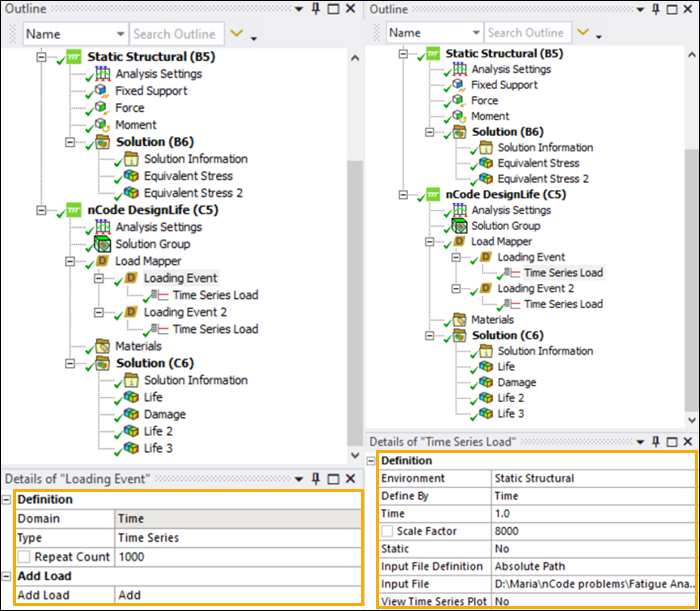Enable the Repeat Count checkbox
This screenshot has height=611, width=700.
26,555
